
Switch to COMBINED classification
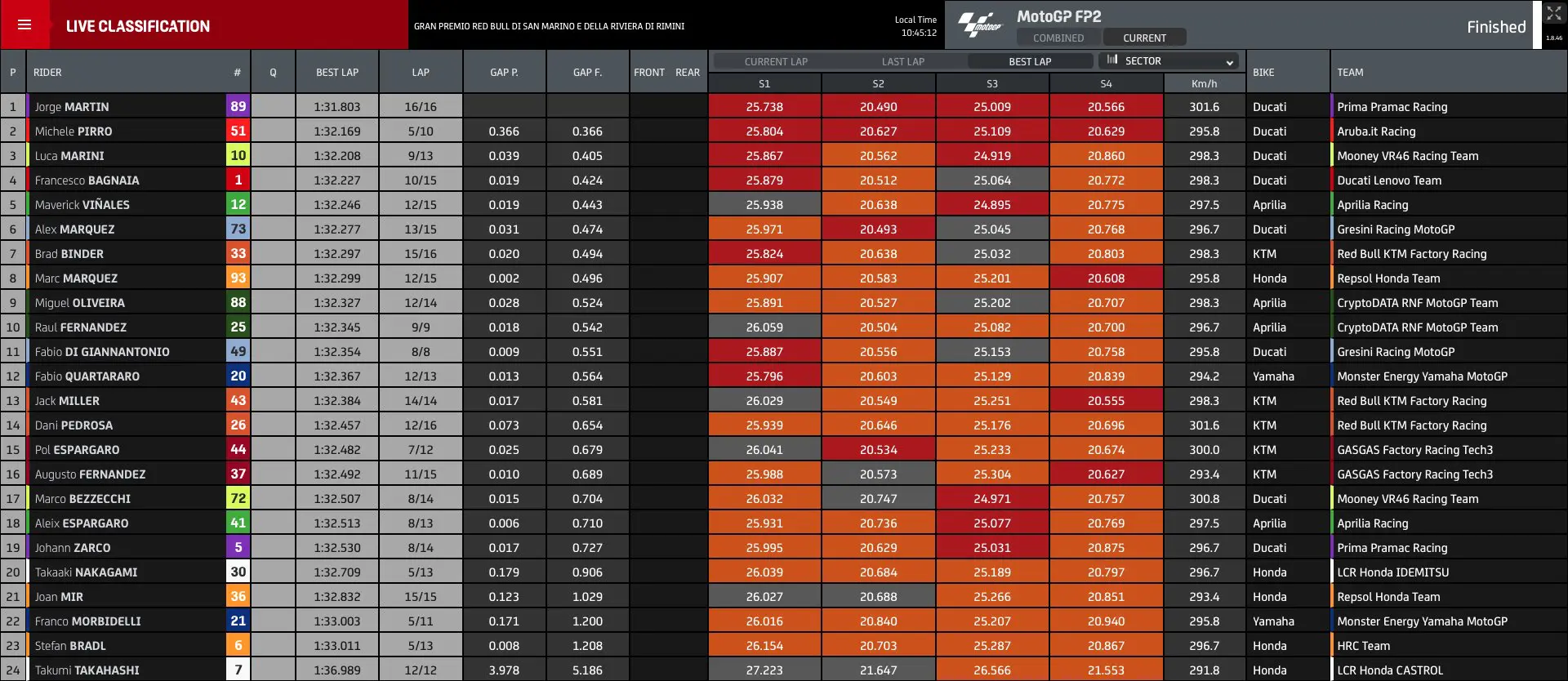[x=1058, y=38]
